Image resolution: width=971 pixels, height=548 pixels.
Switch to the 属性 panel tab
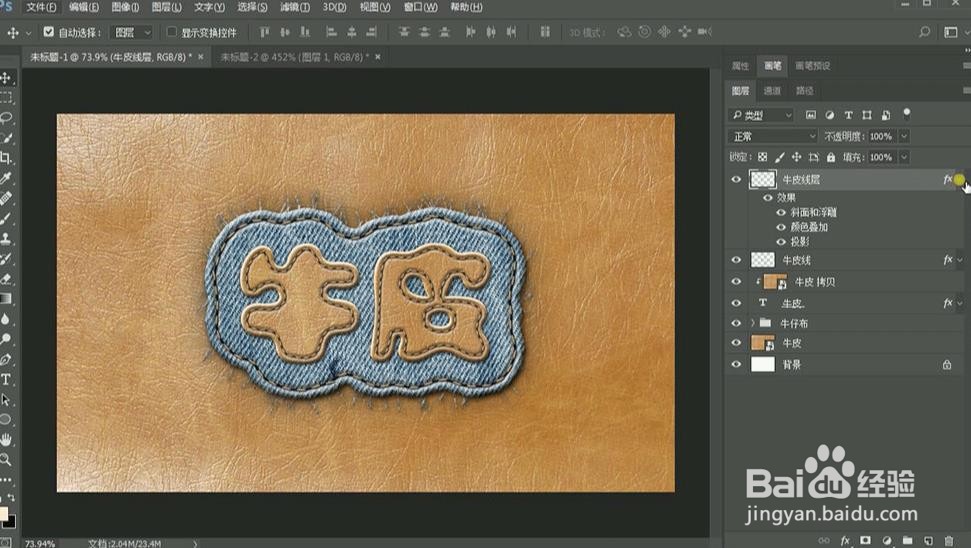pos(740,66)
